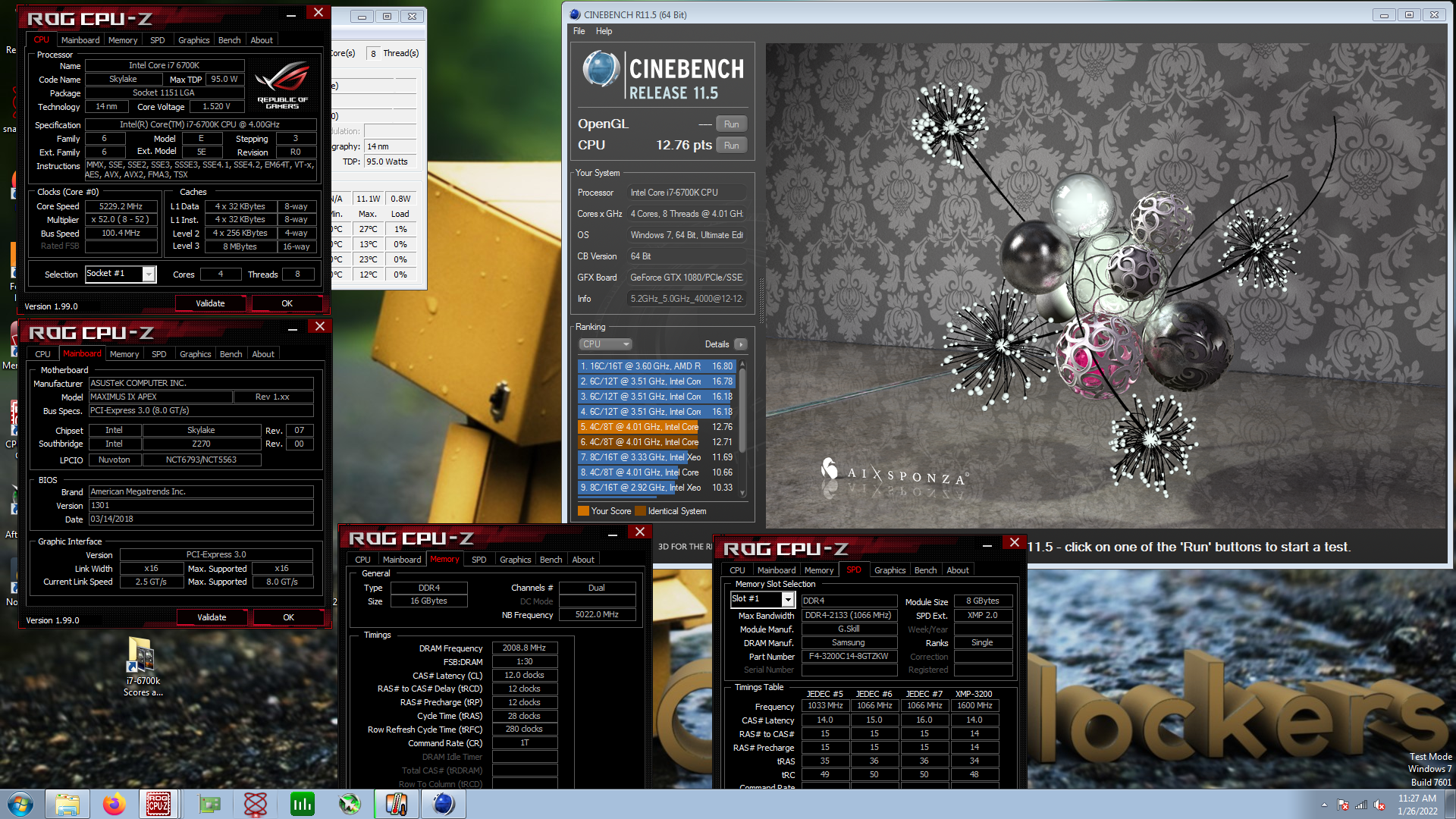The width and height of the screenshot is (1456, 819).
Task: Open Windows Explorer from the taskbar
Action: 67,804
